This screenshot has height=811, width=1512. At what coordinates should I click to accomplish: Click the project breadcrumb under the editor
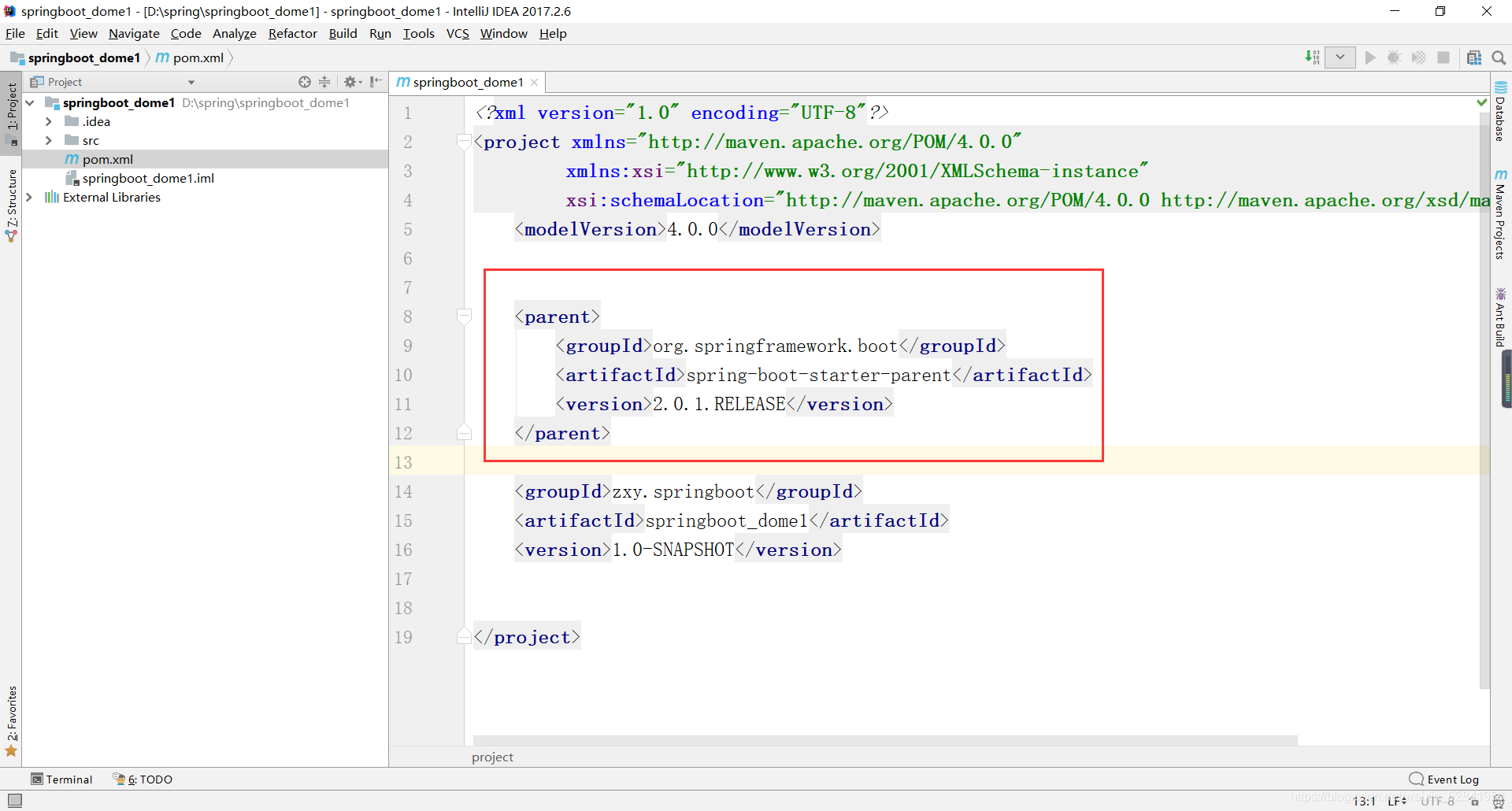(492, 757)
